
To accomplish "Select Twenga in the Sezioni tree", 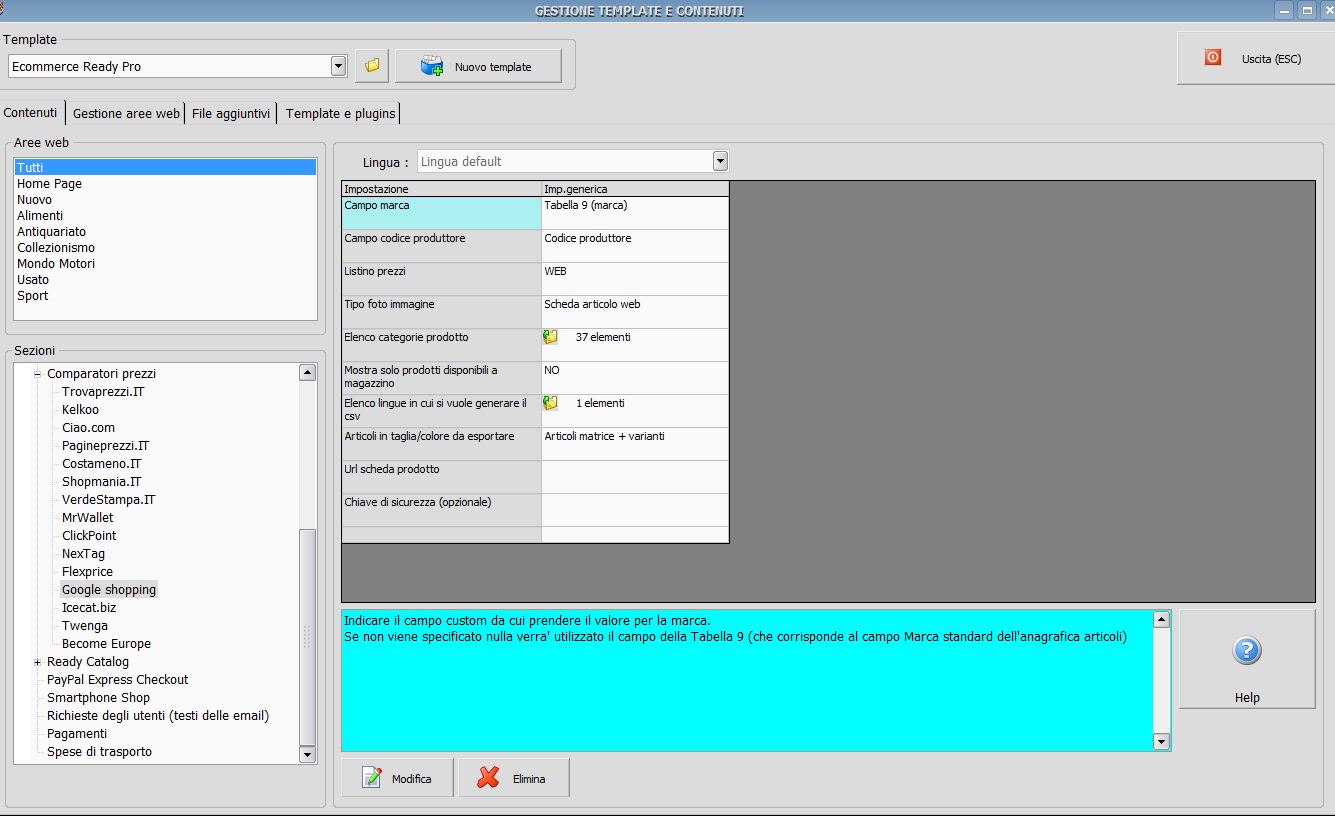I will click(85, 626).
